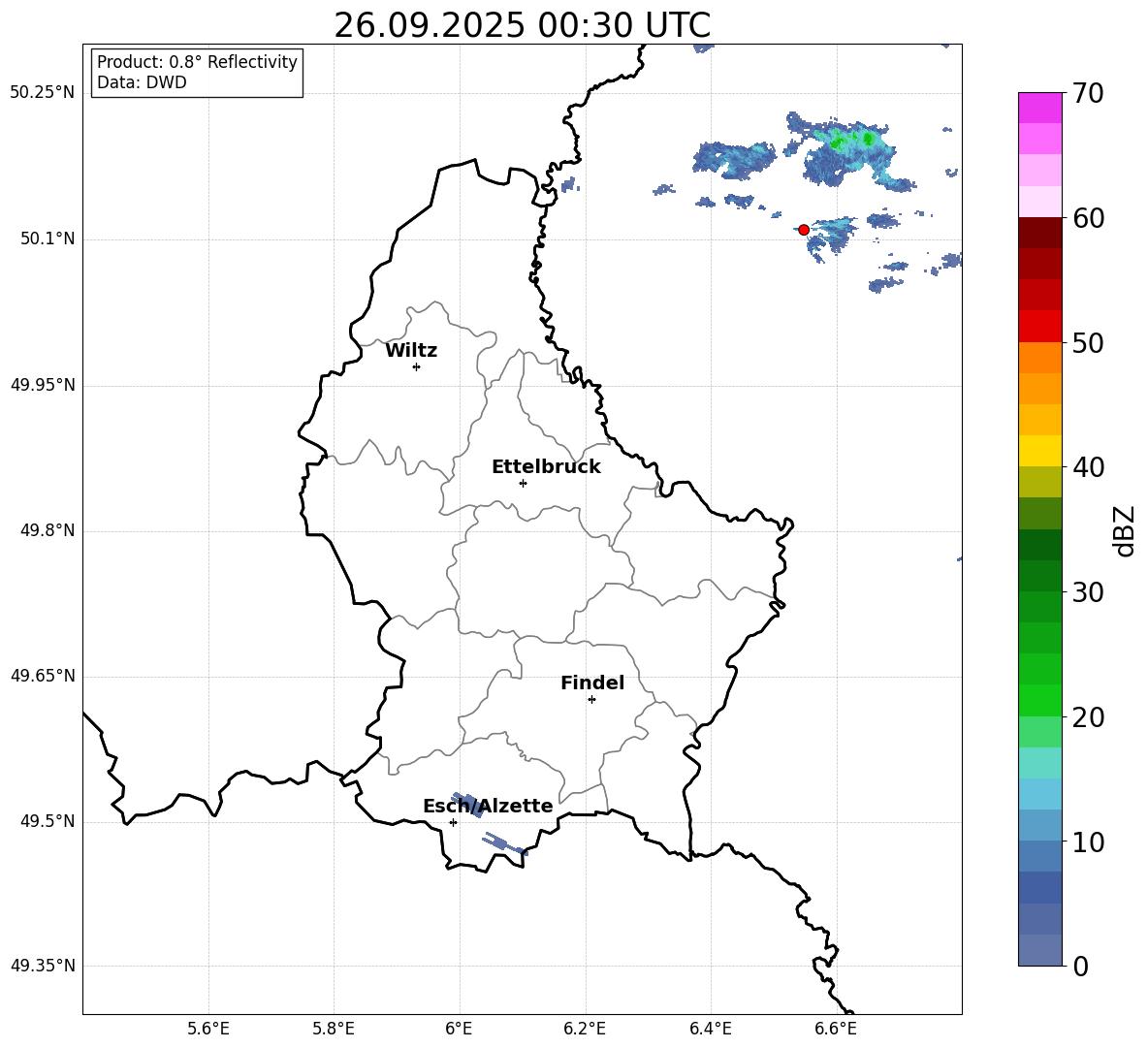Click the colorbar tick label 10
Screen dimensions: 1148x1048
pos(1088,842)
